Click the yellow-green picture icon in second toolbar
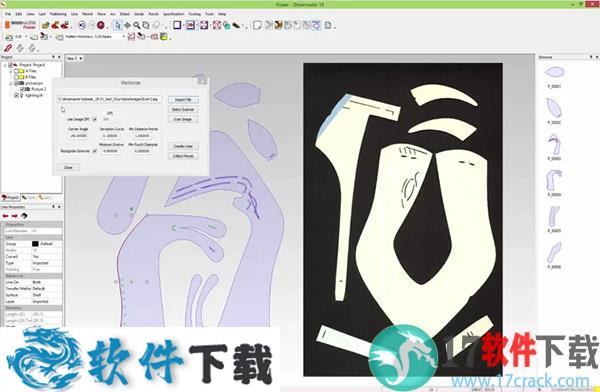Screen dimensions: 600x392 [164, 37]
